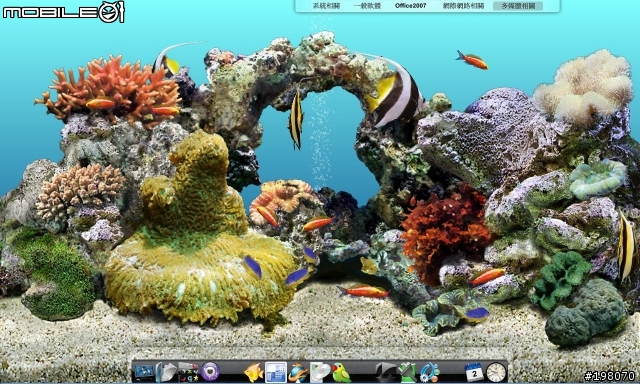Open the disc media dock icon
Screen dimensions: 640x384
click(x=320, y=372)
